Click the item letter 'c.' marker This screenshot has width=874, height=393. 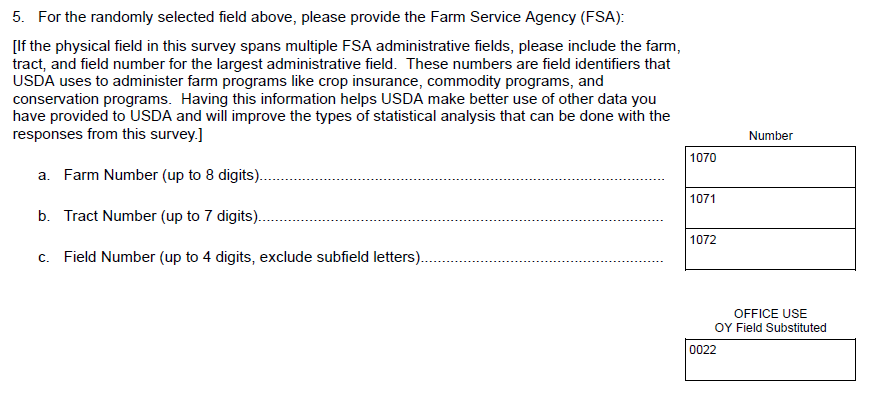click(44, 257)
